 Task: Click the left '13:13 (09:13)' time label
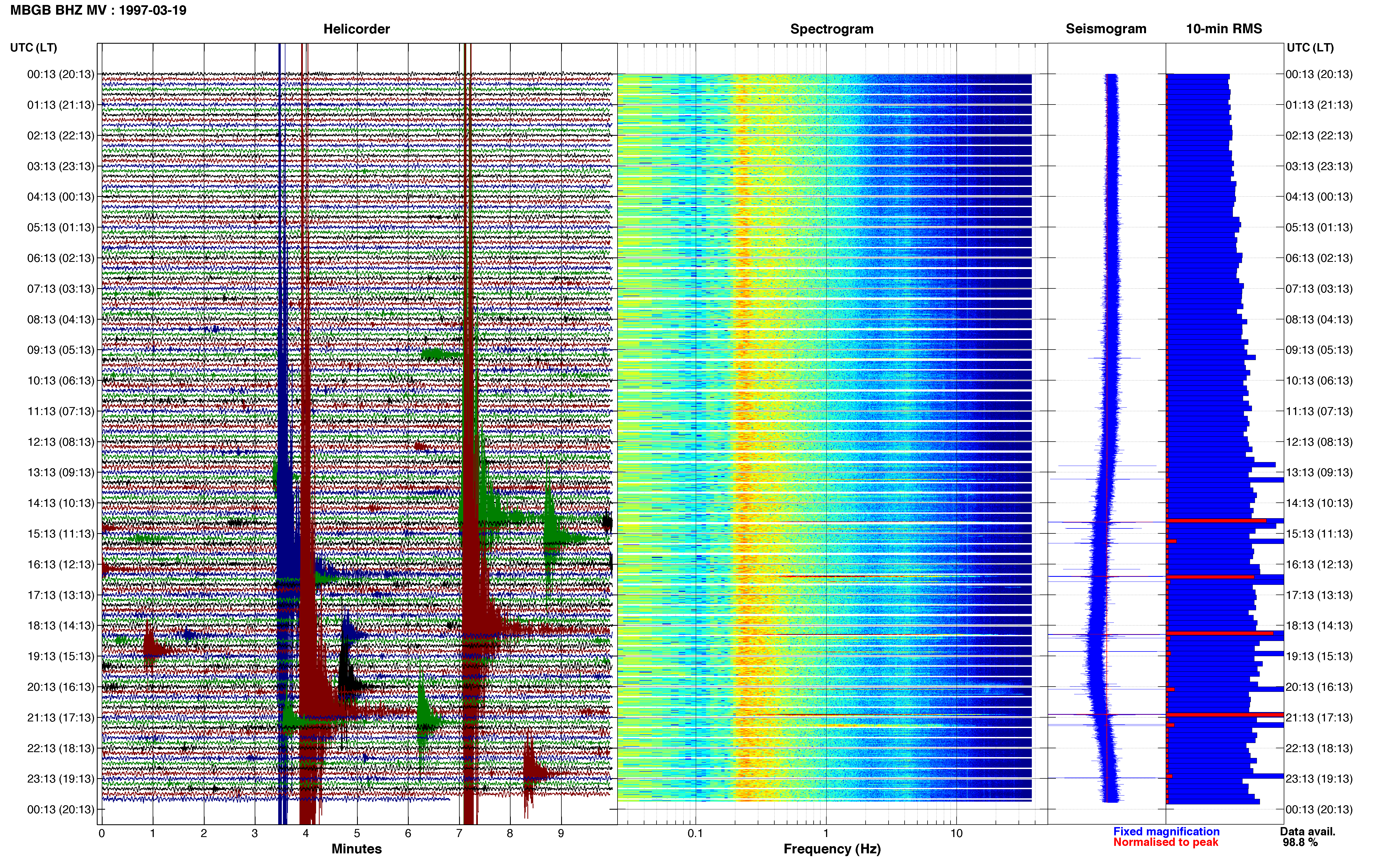(x=61, y=473)
